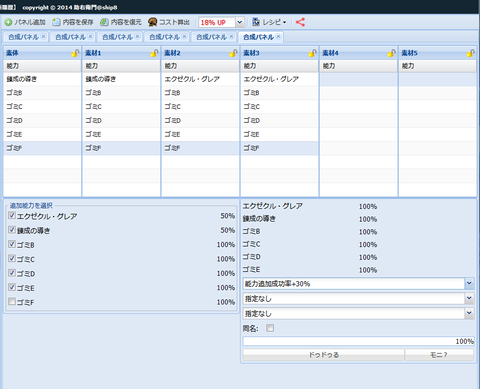Viewport: 480px width, 389px height.
Task: Click 能力 header in 素材1 column
Action: coord(121,66)
